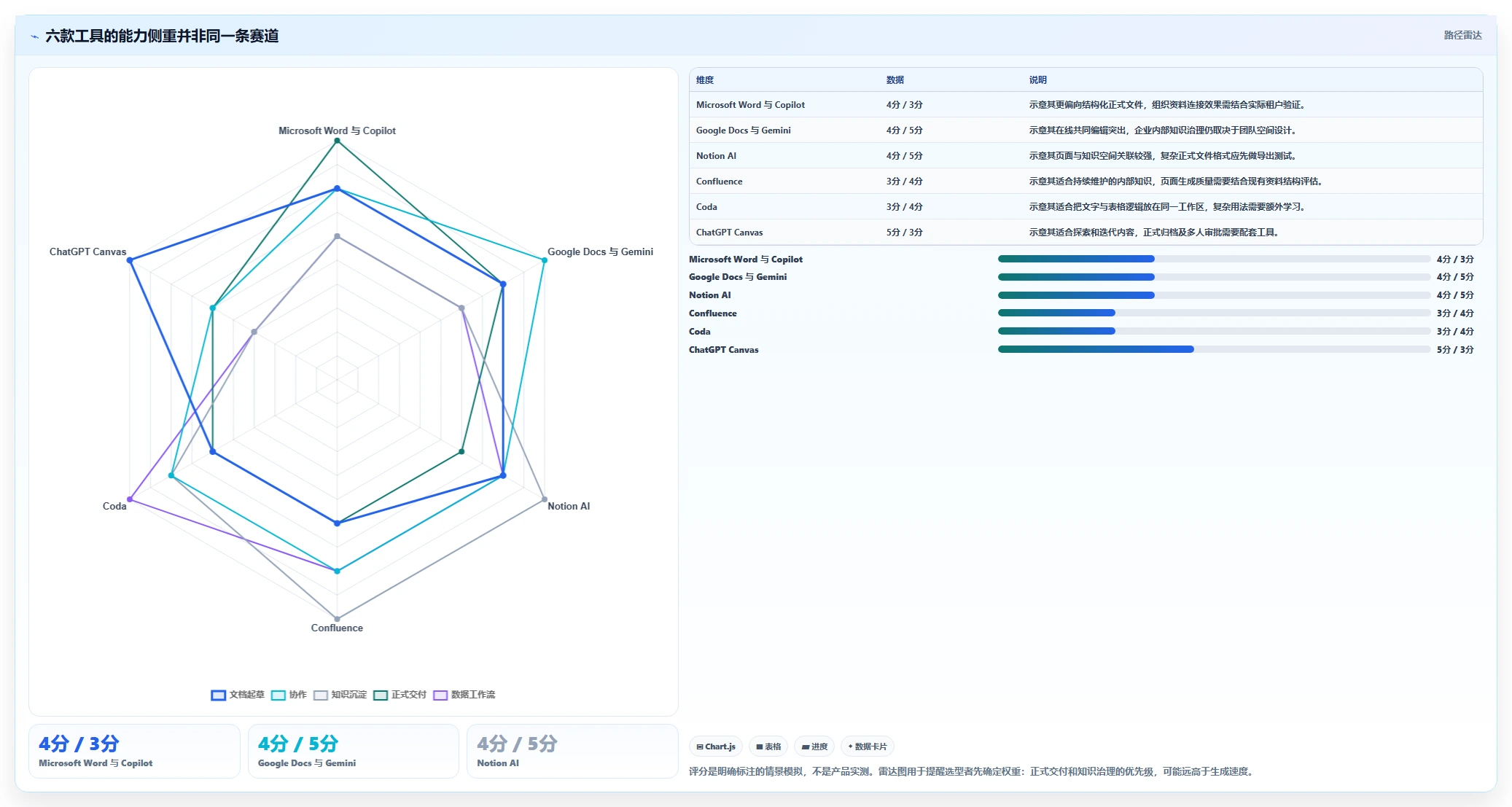The width and height of the screenshot is (1512, 807).
Task: Click the Chart.js chip
Action: [x=716, y=746]
